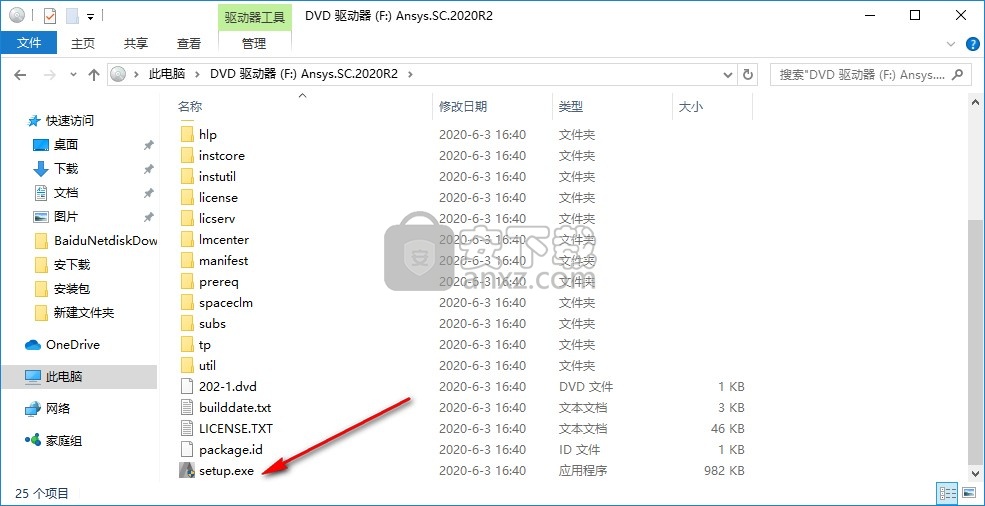This screenshot has height=506, width=985.
Task: Click the builddate.txt document icon
Action: pyautogui.click(x=187, y=407)
